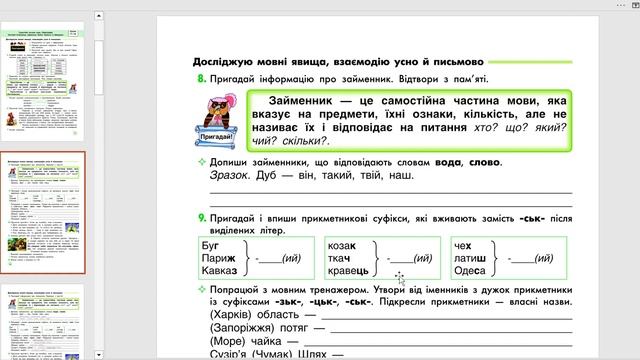The width and height of the screenshot is (640, 360).
Task: Click task 9 text "Пригадай і впиши прикметникові суфікси"
Action: 309,218
